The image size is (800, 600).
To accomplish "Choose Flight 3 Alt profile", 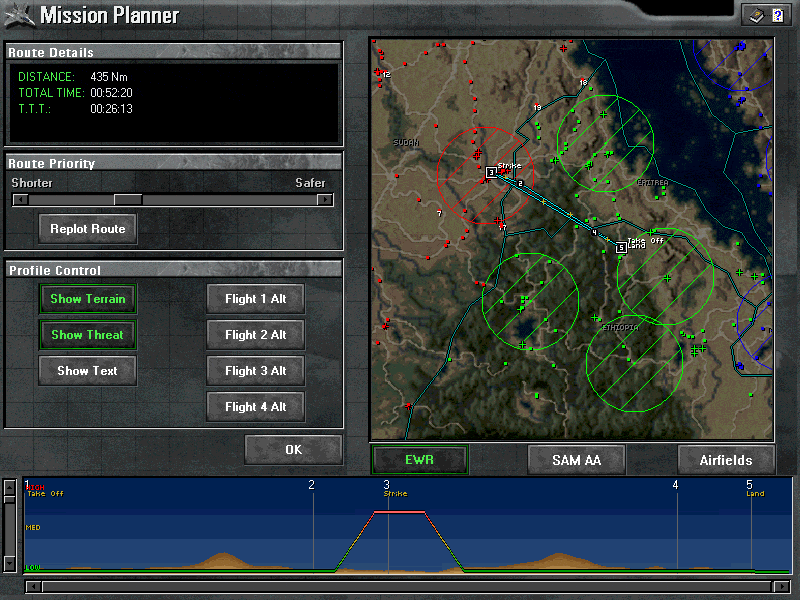I will click(x=256, y=371).
